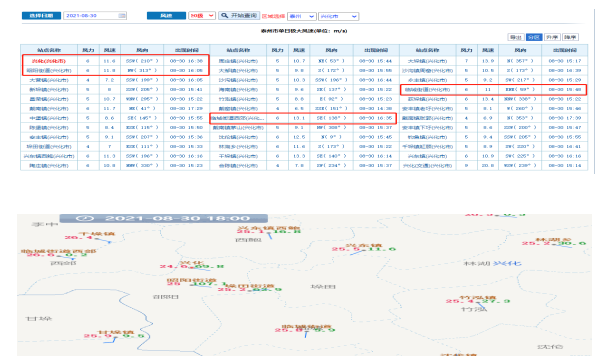
Task: Open the calendar icon in date field
Action: tap(122, 16)
